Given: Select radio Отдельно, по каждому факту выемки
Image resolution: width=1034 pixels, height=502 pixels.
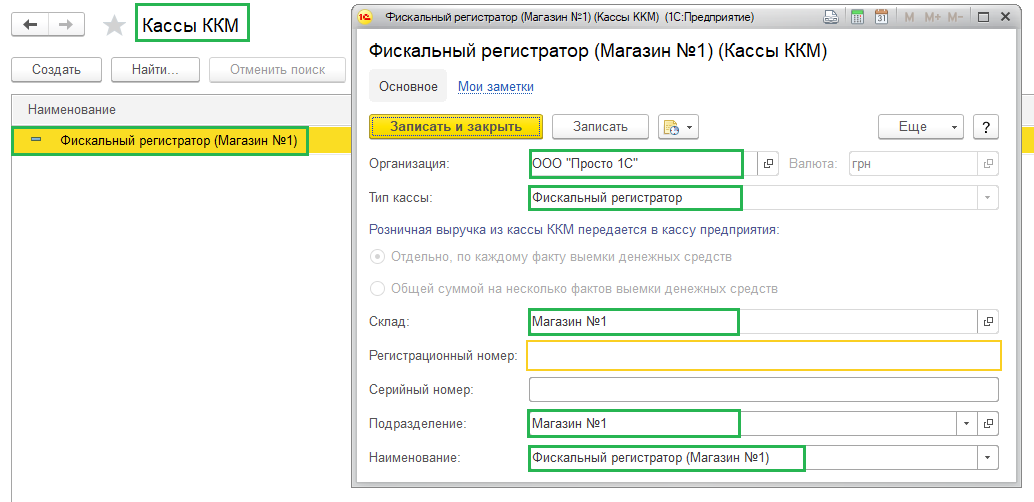Looking at the screenshot, I should coord(377,257).
